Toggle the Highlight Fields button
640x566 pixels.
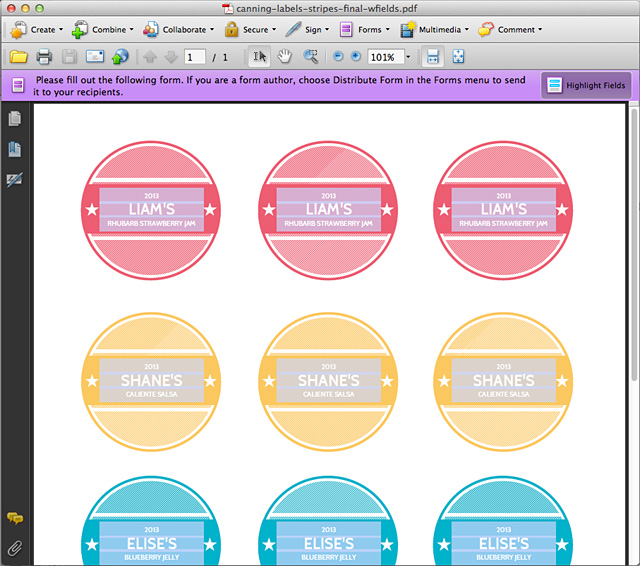click(586, 85)
